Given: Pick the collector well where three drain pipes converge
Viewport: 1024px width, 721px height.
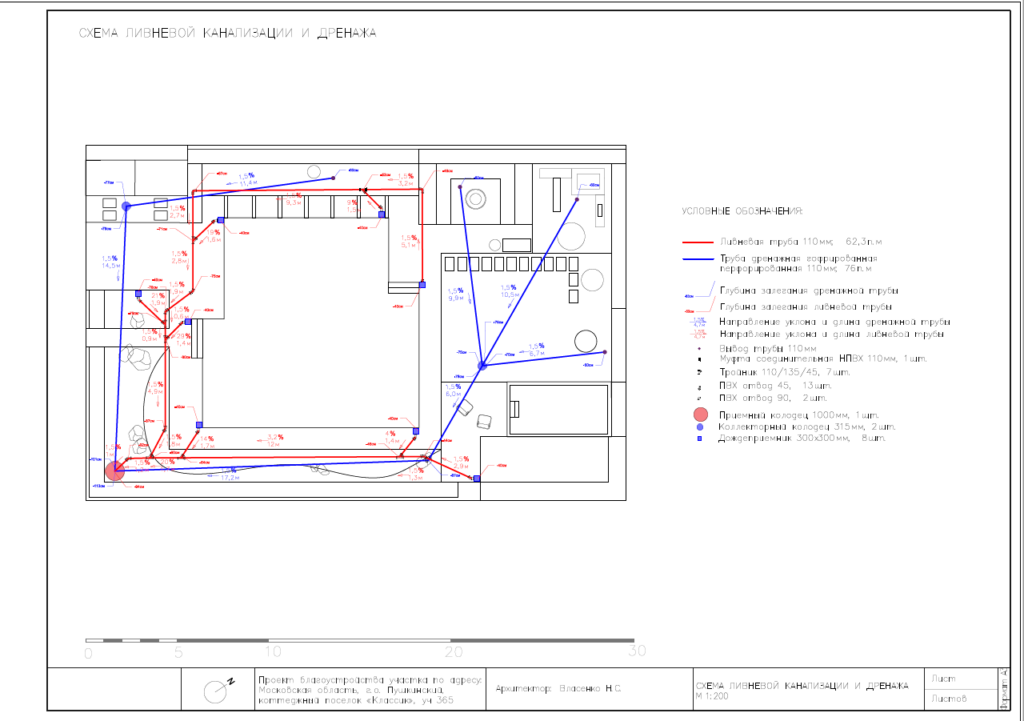Looking at the screenshot, I should pos(481,366).
